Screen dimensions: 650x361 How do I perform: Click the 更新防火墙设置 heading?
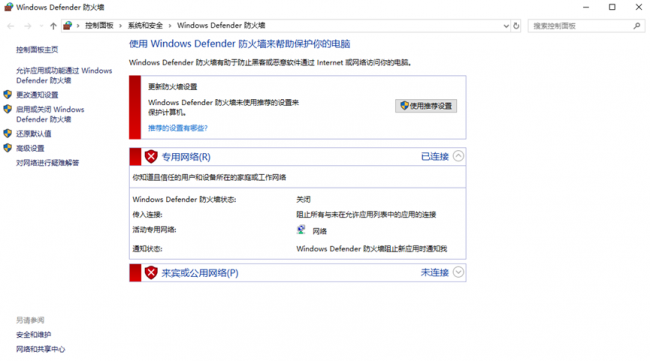(172, 87)
